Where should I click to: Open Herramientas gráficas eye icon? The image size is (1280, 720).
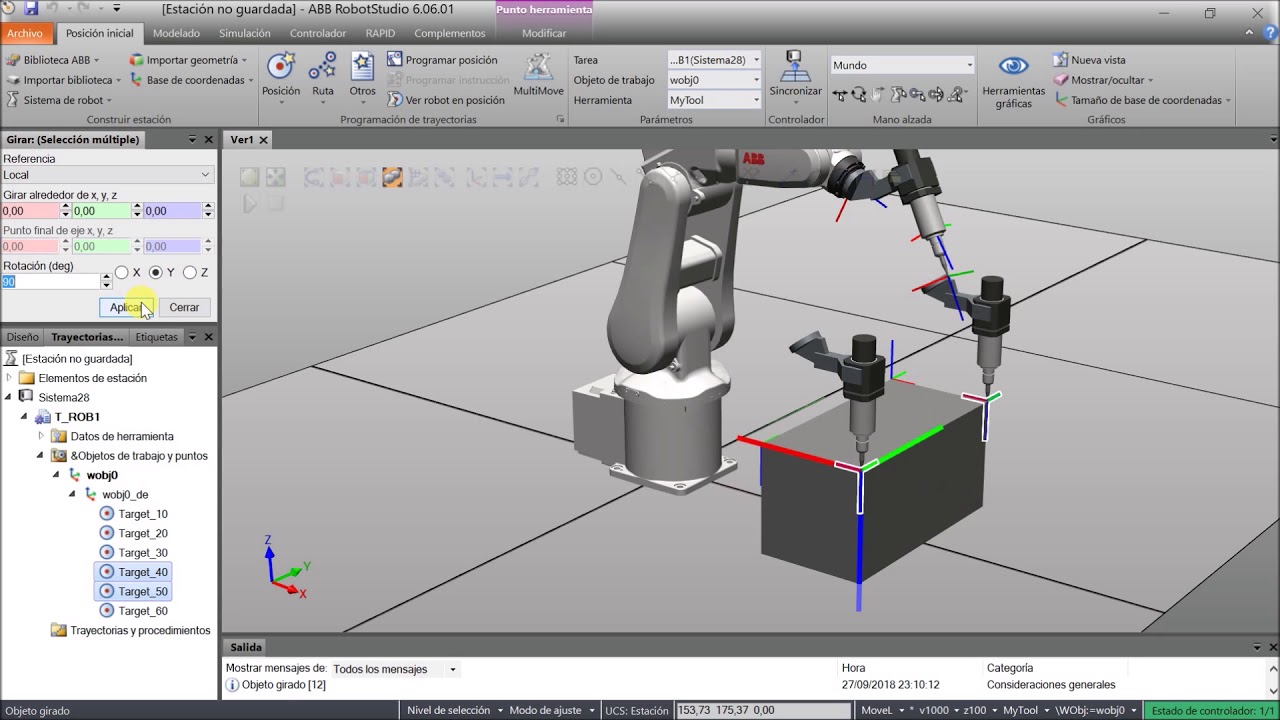click(x=1013, y=66)
